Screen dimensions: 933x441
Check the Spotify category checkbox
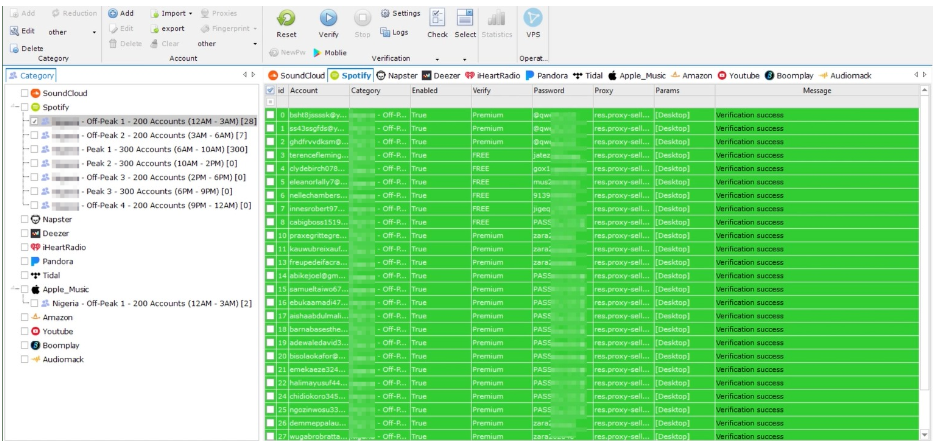[x=24, y=107]
